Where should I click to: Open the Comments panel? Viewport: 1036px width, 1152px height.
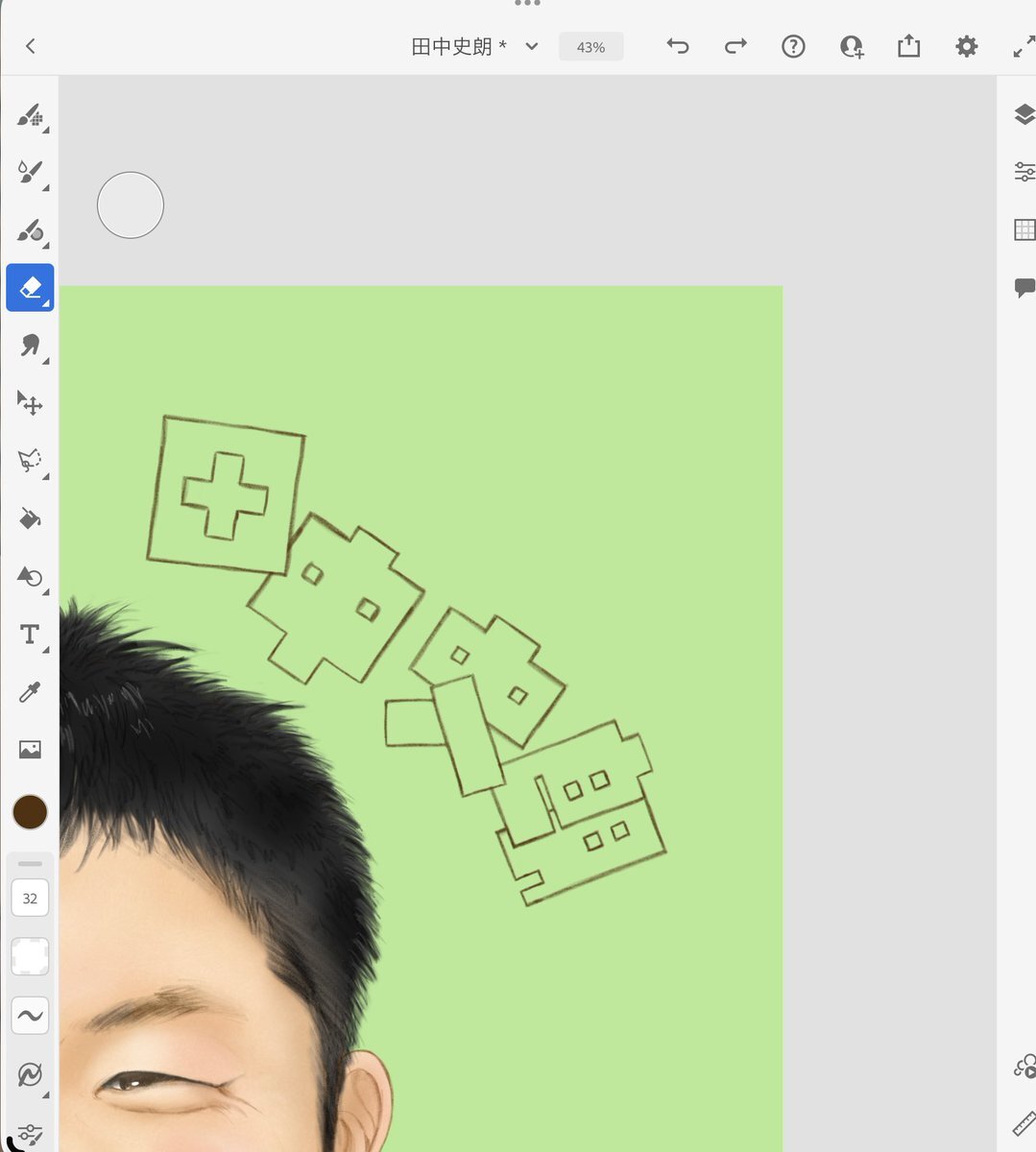[x=1024, y=287]
